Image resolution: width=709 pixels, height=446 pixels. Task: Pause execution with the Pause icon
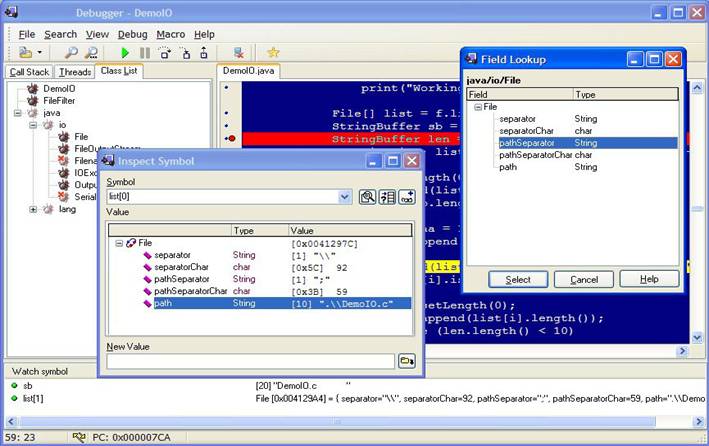[x=145, y=53]
